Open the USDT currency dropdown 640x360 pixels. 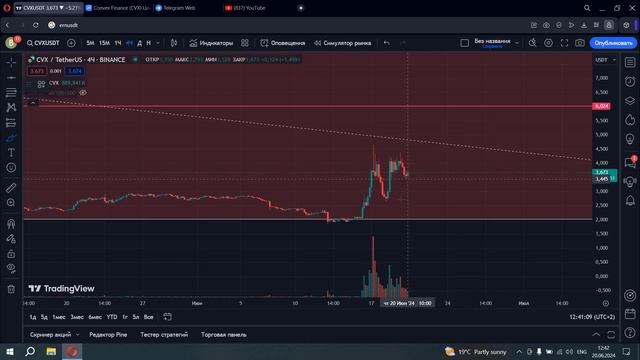[x=605, y=60]
